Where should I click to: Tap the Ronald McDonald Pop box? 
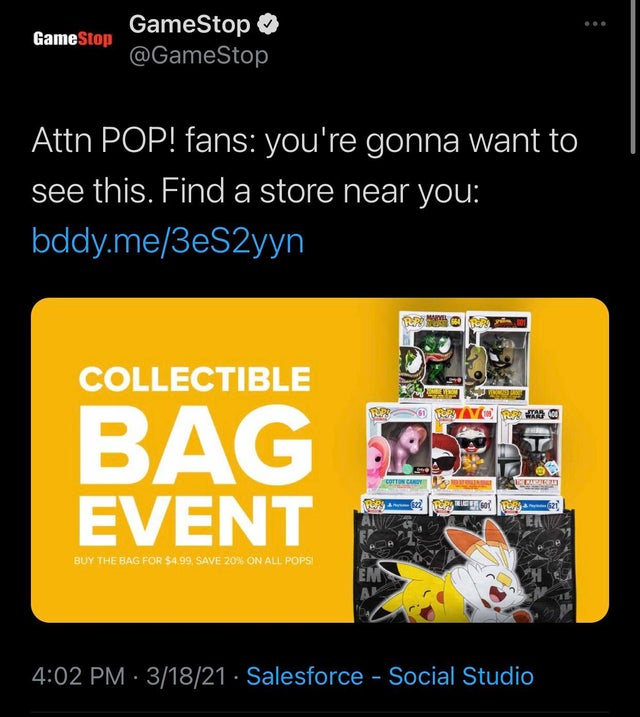click(x=464, y=448)
